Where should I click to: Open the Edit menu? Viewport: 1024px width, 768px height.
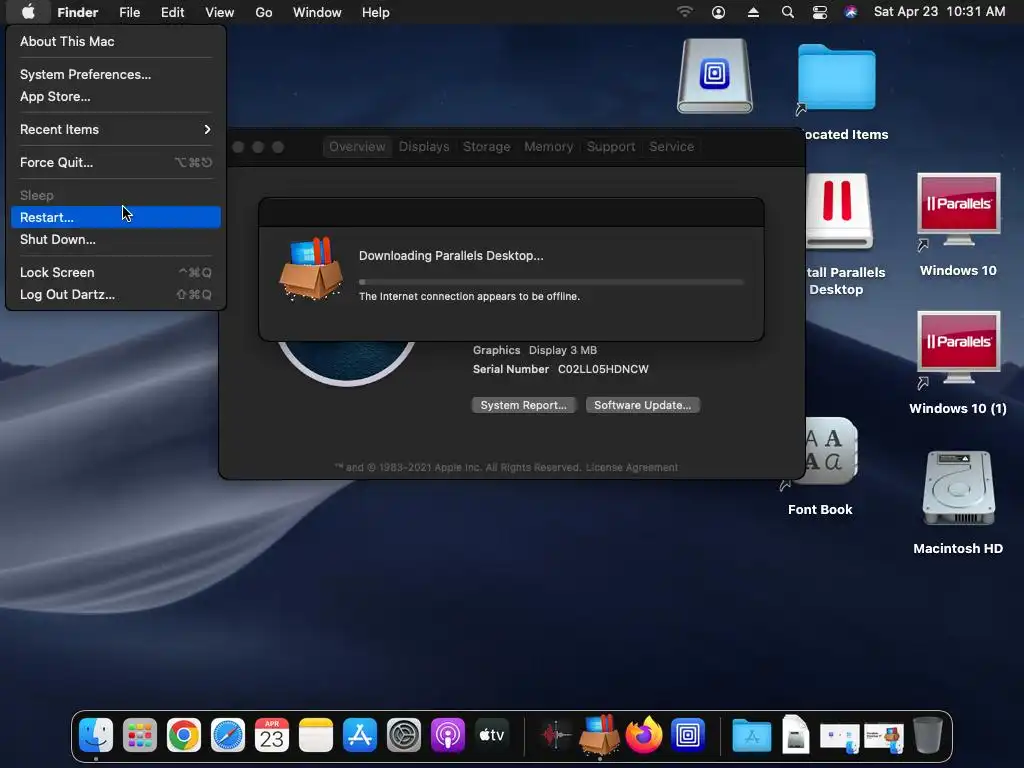[172, 12]
